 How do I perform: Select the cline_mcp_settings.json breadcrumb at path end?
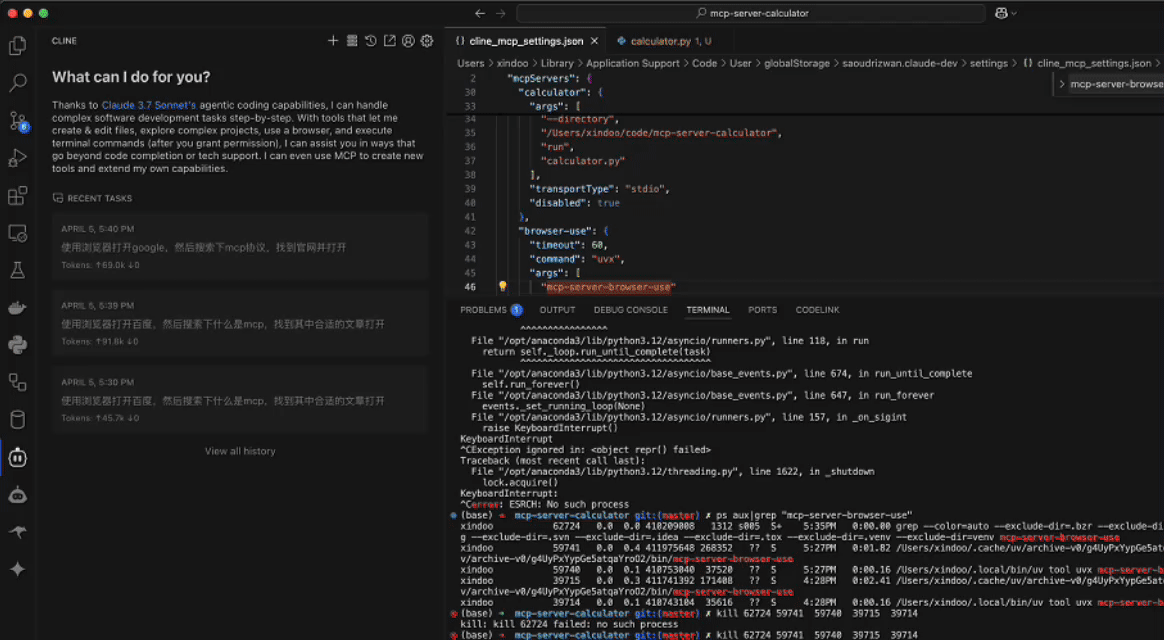point(1088,64)
